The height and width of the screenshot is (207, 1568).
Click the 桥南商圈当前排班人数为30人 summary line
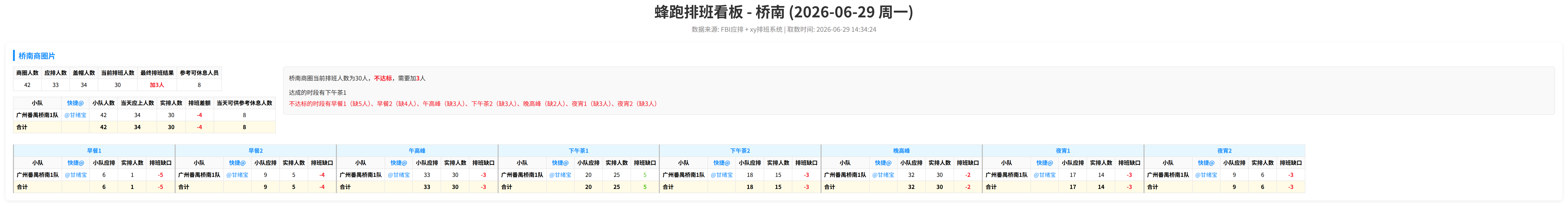[357, 79]
